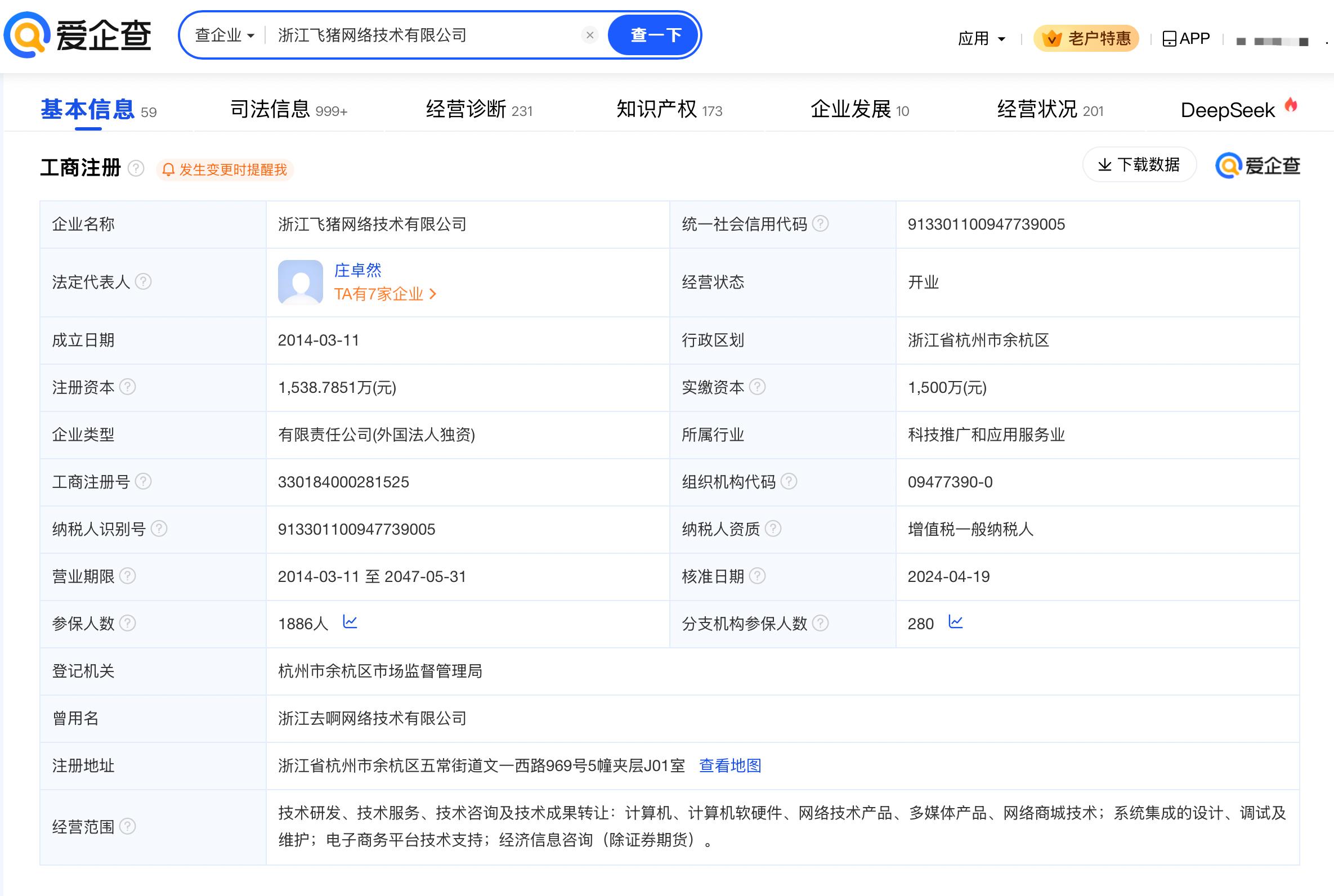Click the 1,500万(元) paid-in capital value

[947, 387]
